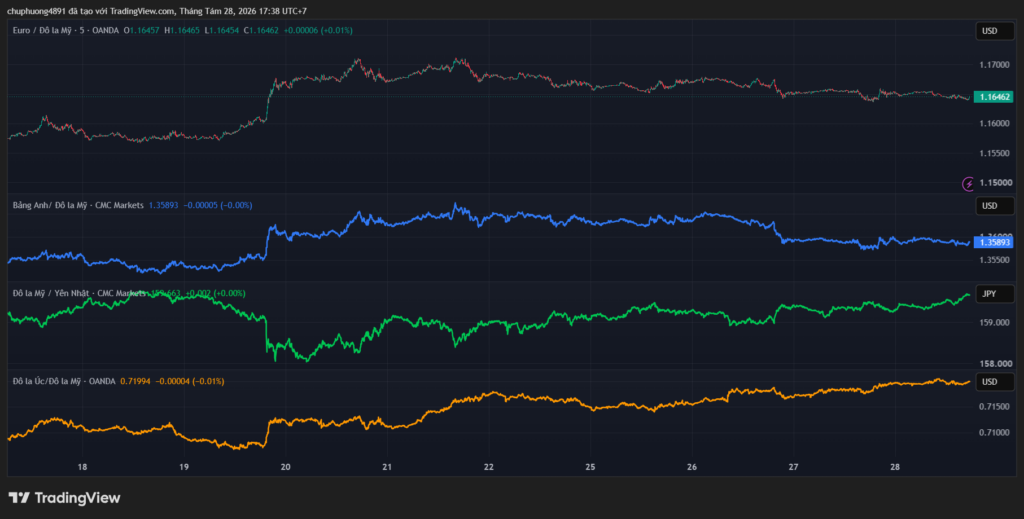
Task: Click the change value −0.00005 (−0.00%)
Action: pos(217,206)
